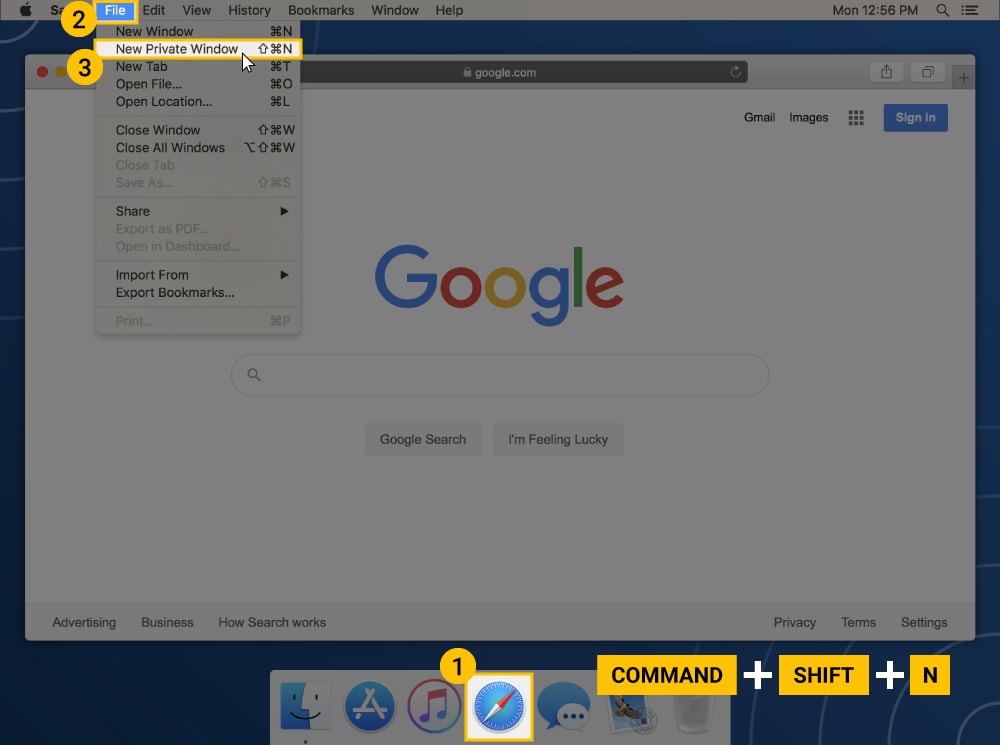The image size is (1000, 745).
Task: Select Open File… menu item
Action: [198, 84]
